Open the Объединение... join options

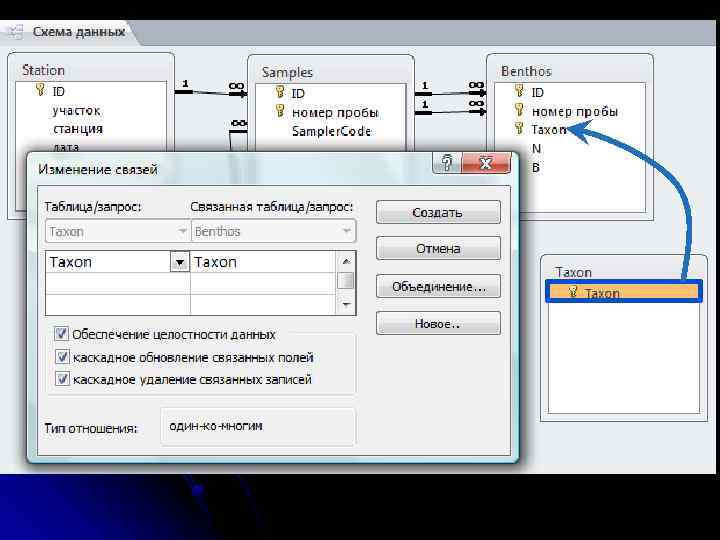pos(438,286)
